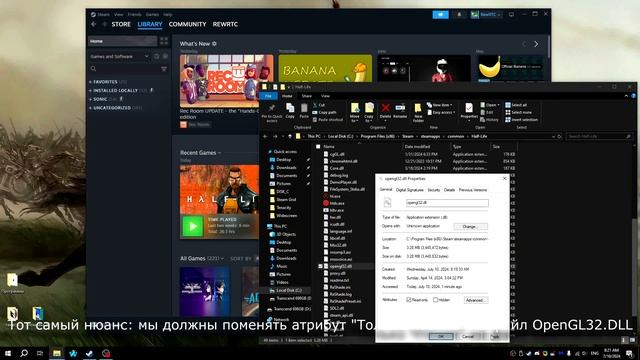640x360 pixels.
Task: Check the Hidden attribute checkbox
Action: pyautogui.click(x=436, y=300)
